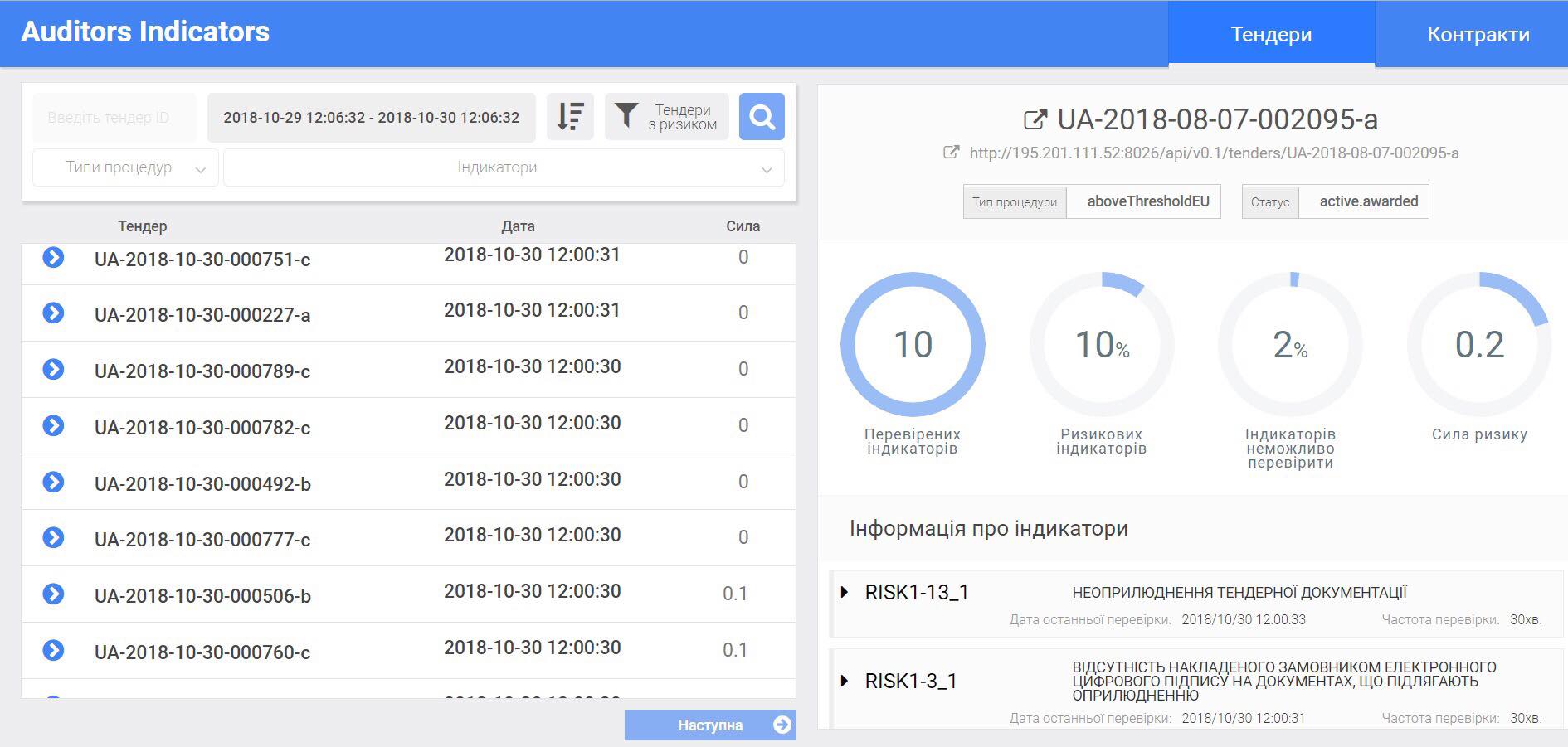Click the 'Наступна' next page button
The image size is (1568, 747).
709,725
